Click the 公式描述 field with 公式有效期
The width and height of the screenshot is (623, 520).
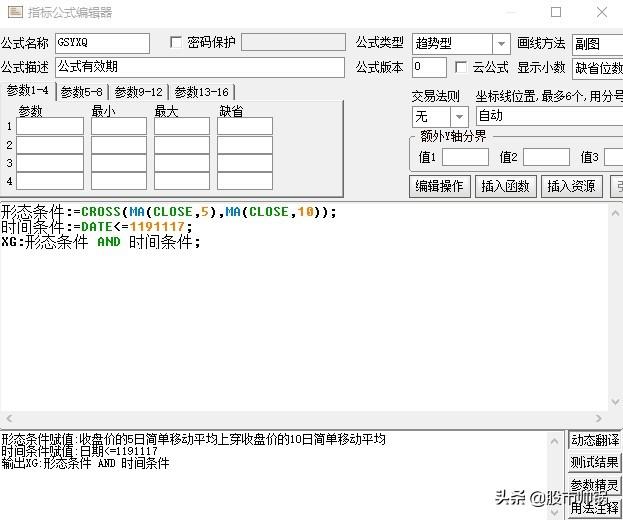point(200,67)
